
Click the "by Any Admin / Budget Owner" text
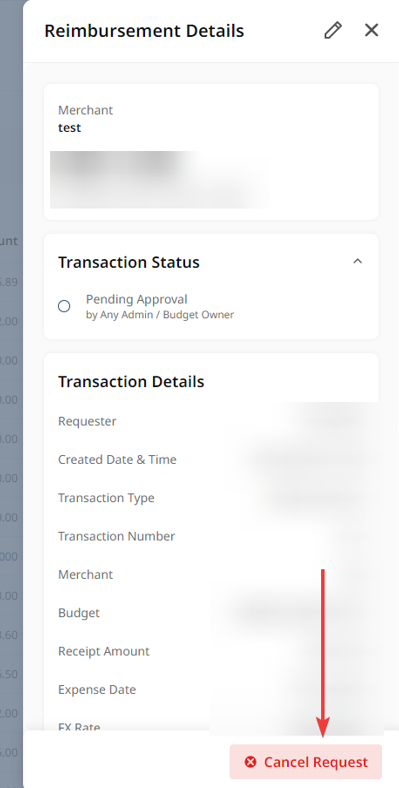(x=160, y=315)
